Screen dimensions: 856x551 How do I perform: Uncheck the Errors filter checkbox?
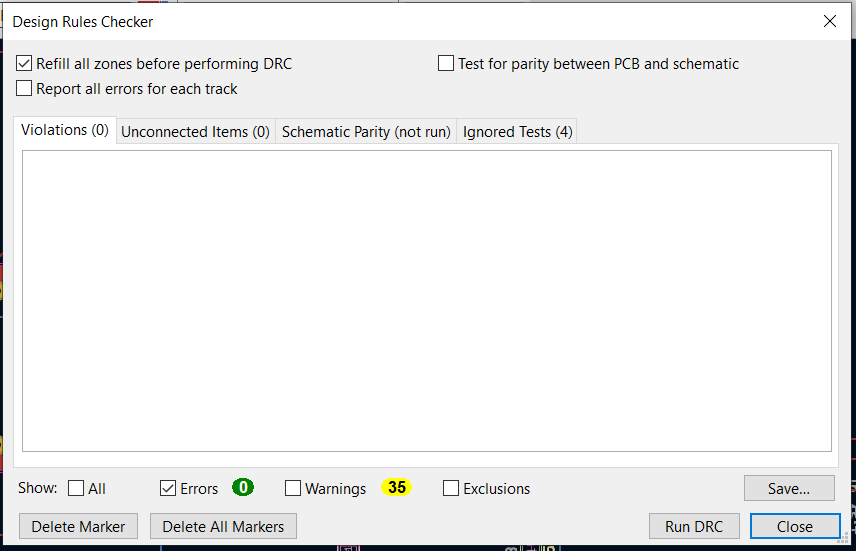click(168, 489)
